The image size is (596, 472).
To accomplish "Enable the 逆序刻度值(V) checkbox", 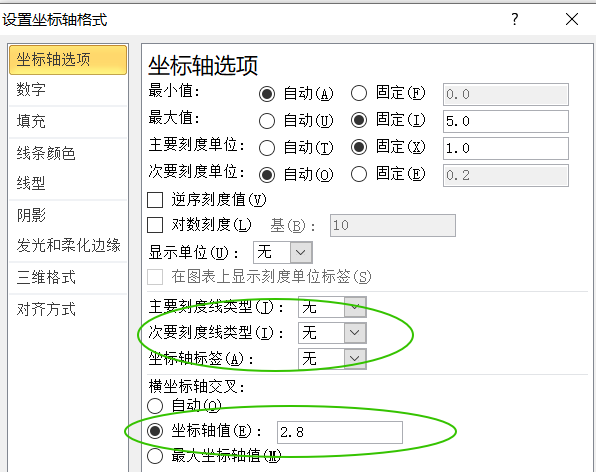I will [155, 200].
